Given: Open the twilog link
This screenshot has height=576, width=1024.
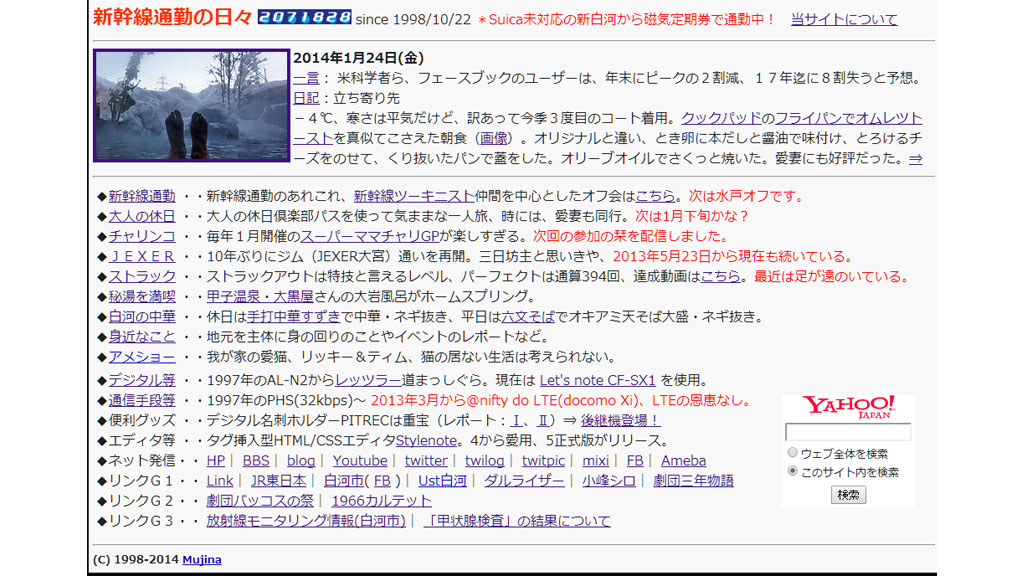Looking at the screenshot, I should pyautogui.click(x=485, y=461).
